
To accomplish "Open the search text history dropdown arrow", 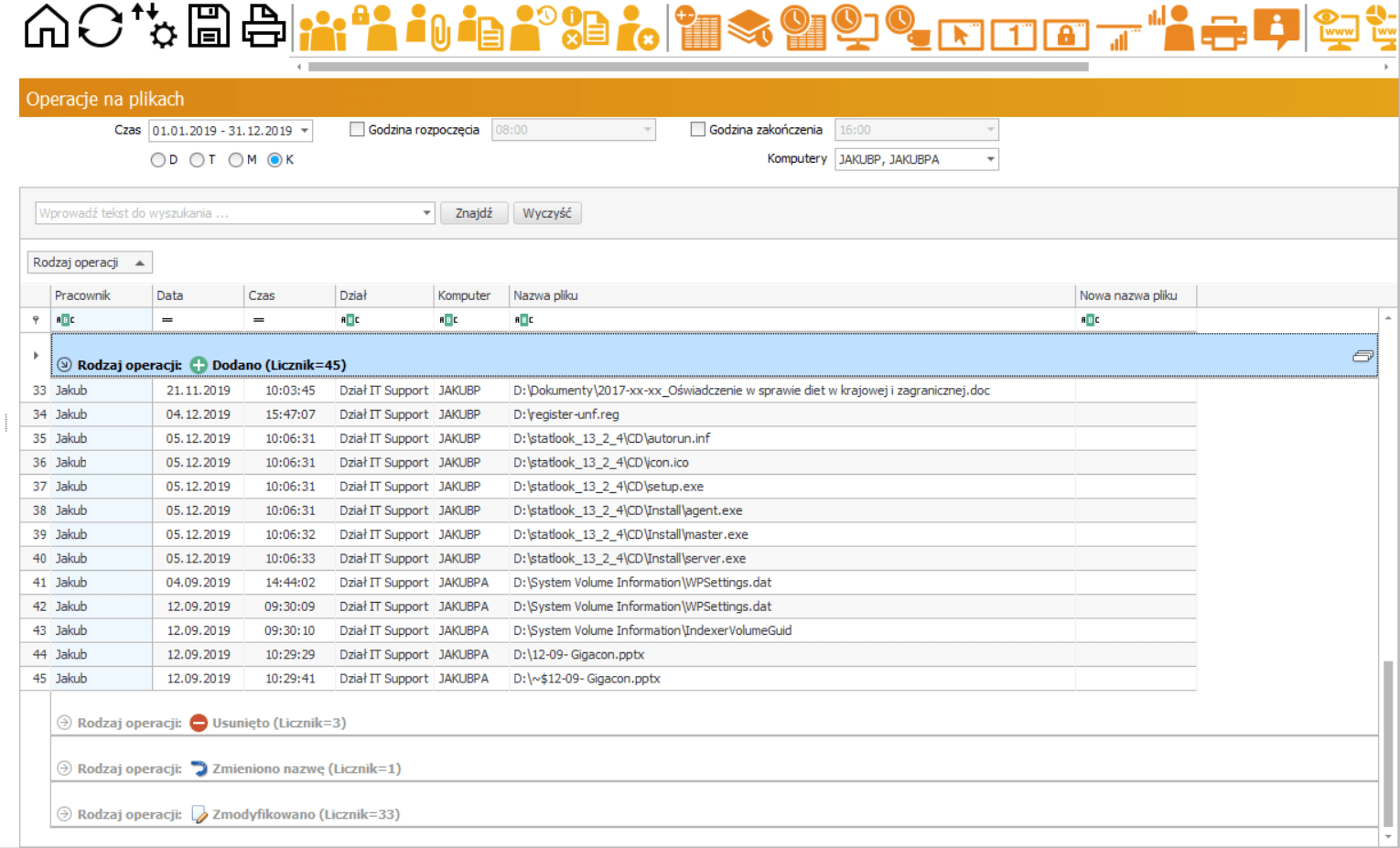I will (x=426, y=213).
